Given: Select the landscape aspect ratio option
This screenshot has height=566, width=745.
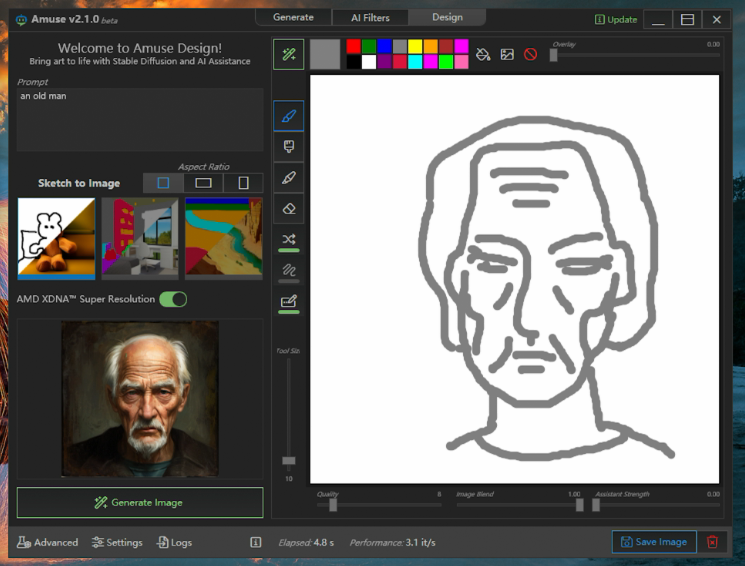Looking at the screenshot, I should 203,183.
